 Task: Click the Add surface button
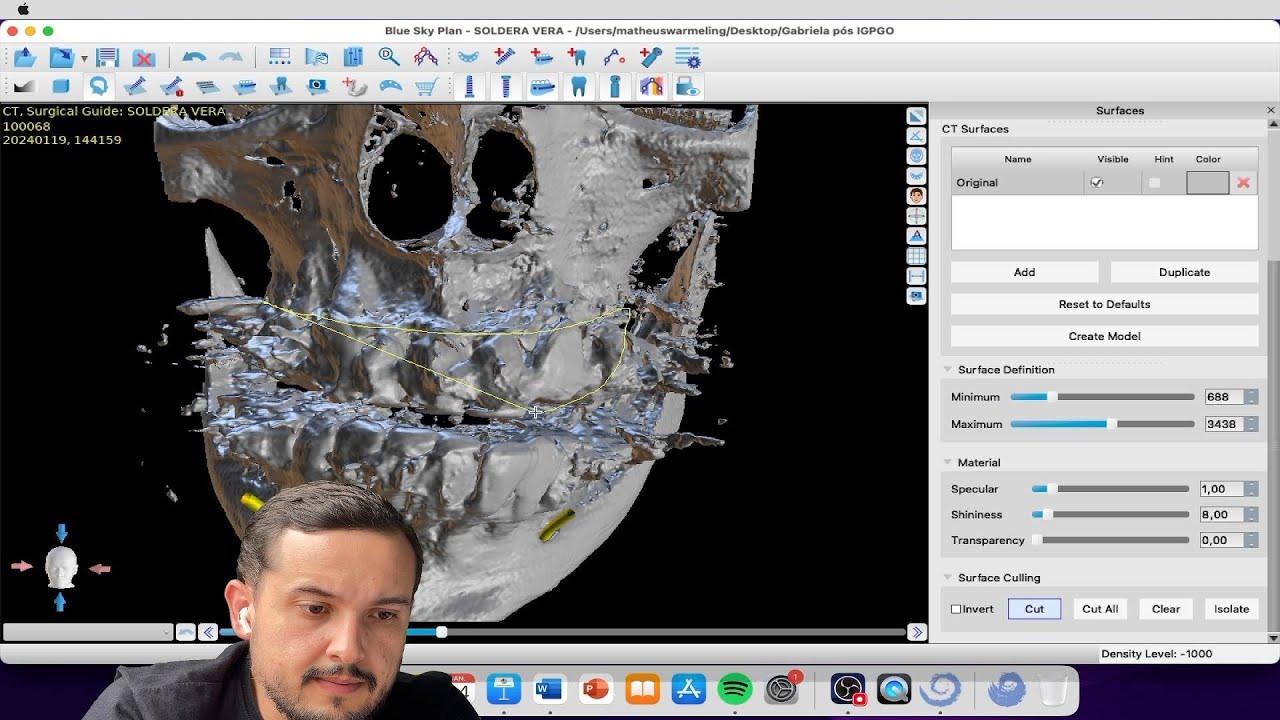point(1024,272)
